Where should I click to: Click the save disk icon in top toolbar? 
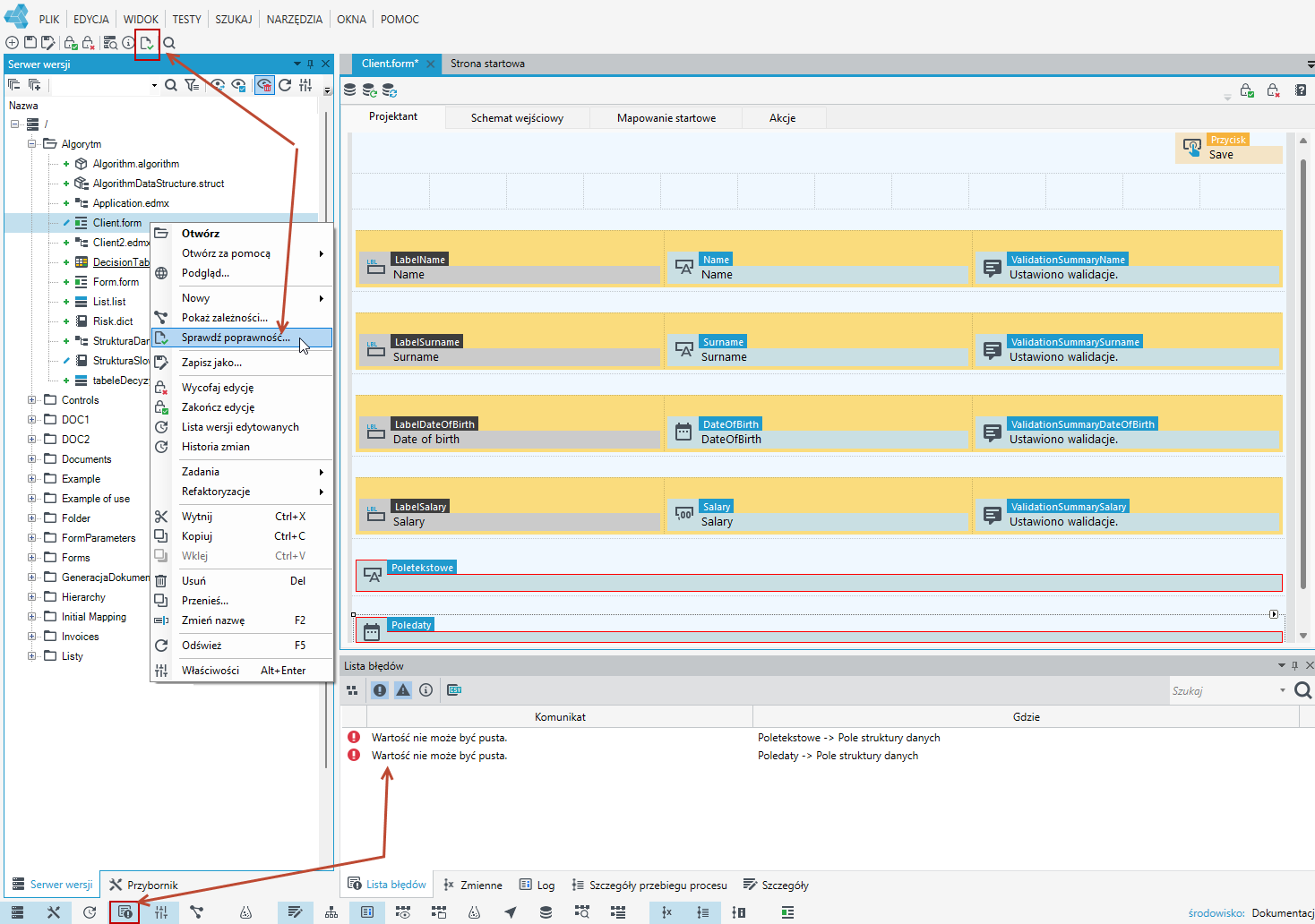pos(30,43)
